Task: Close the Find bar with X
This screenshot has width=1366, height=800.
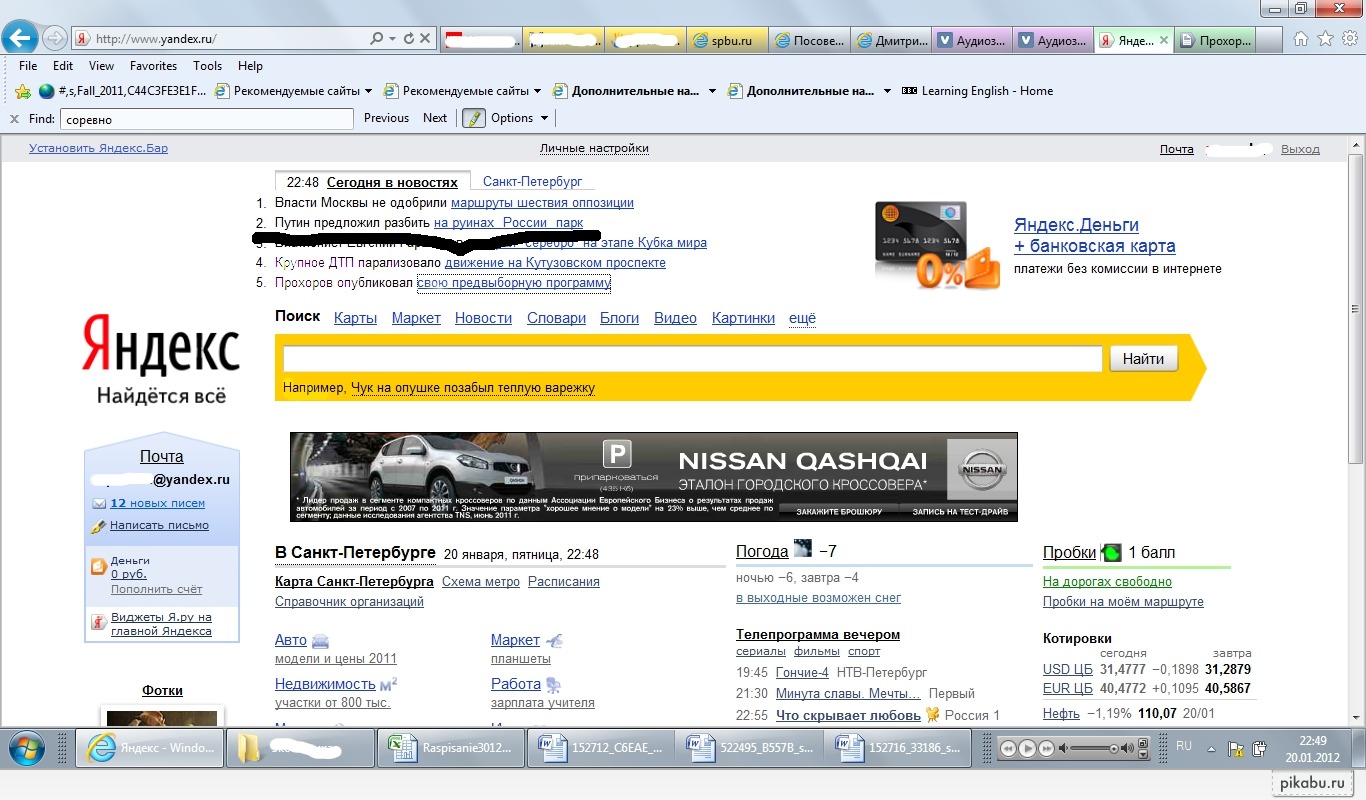Action: coord(14,118)
